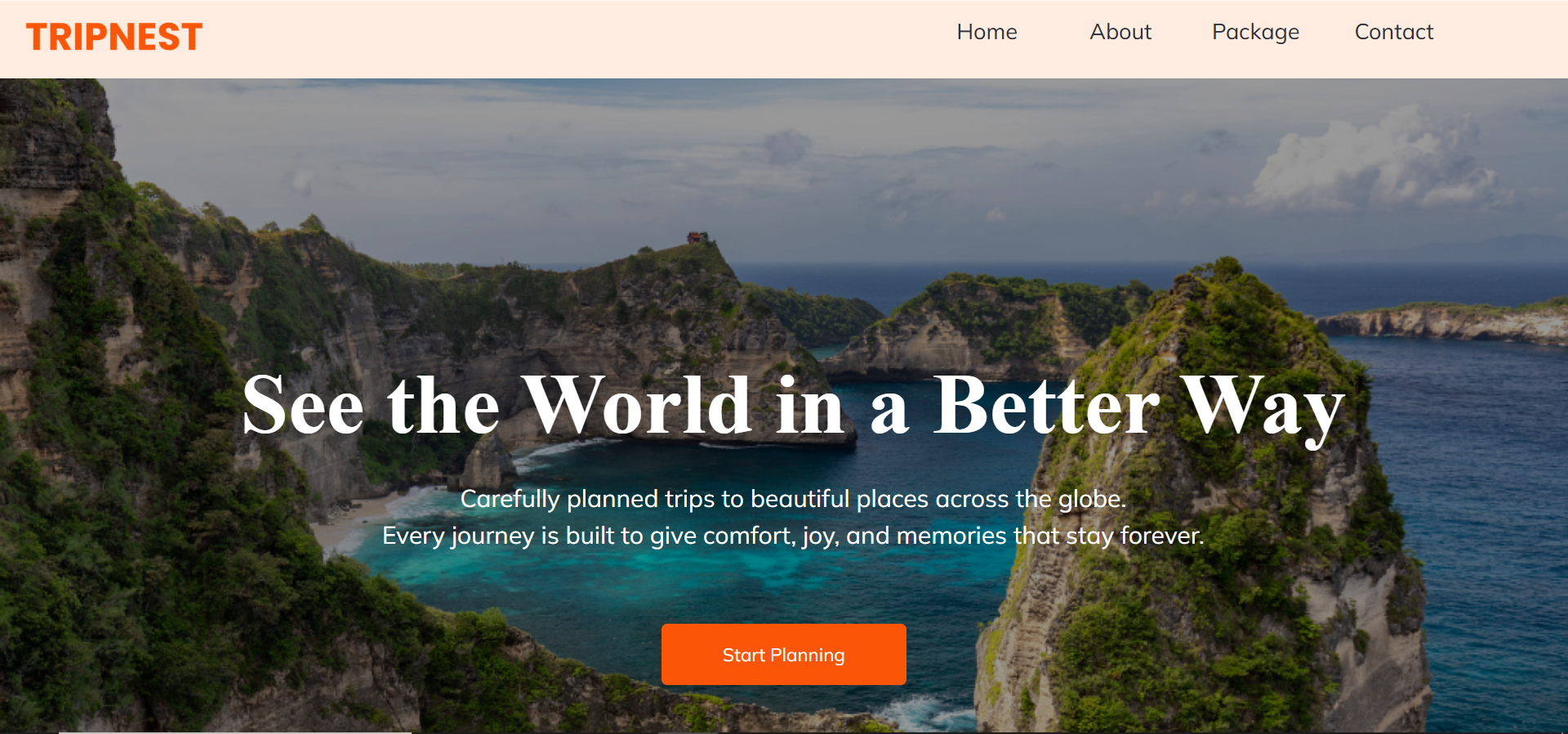1568x734 pixels.
Task: Click the Start Planning button
Action: (x=784, y=655)
